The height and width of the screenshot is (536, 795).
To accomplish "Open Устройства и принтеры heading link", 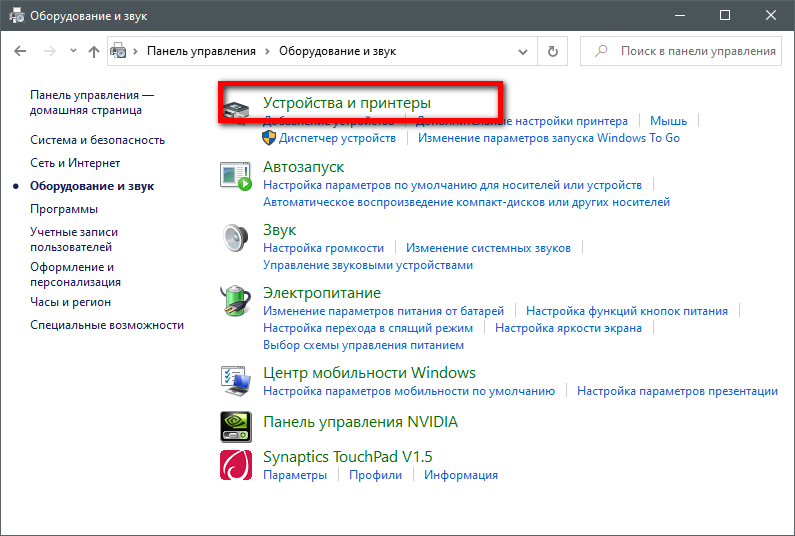I will 346,103.
